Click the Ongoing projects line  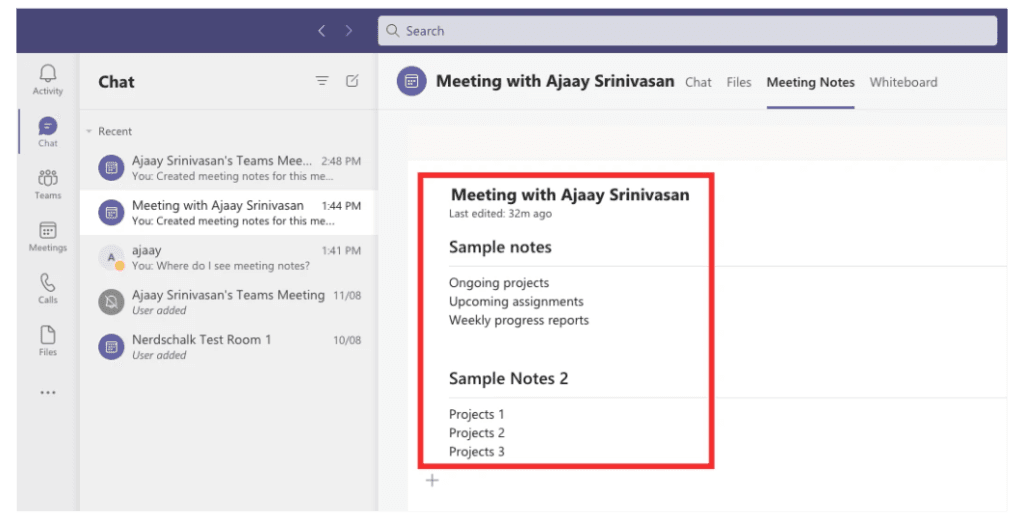499,283
